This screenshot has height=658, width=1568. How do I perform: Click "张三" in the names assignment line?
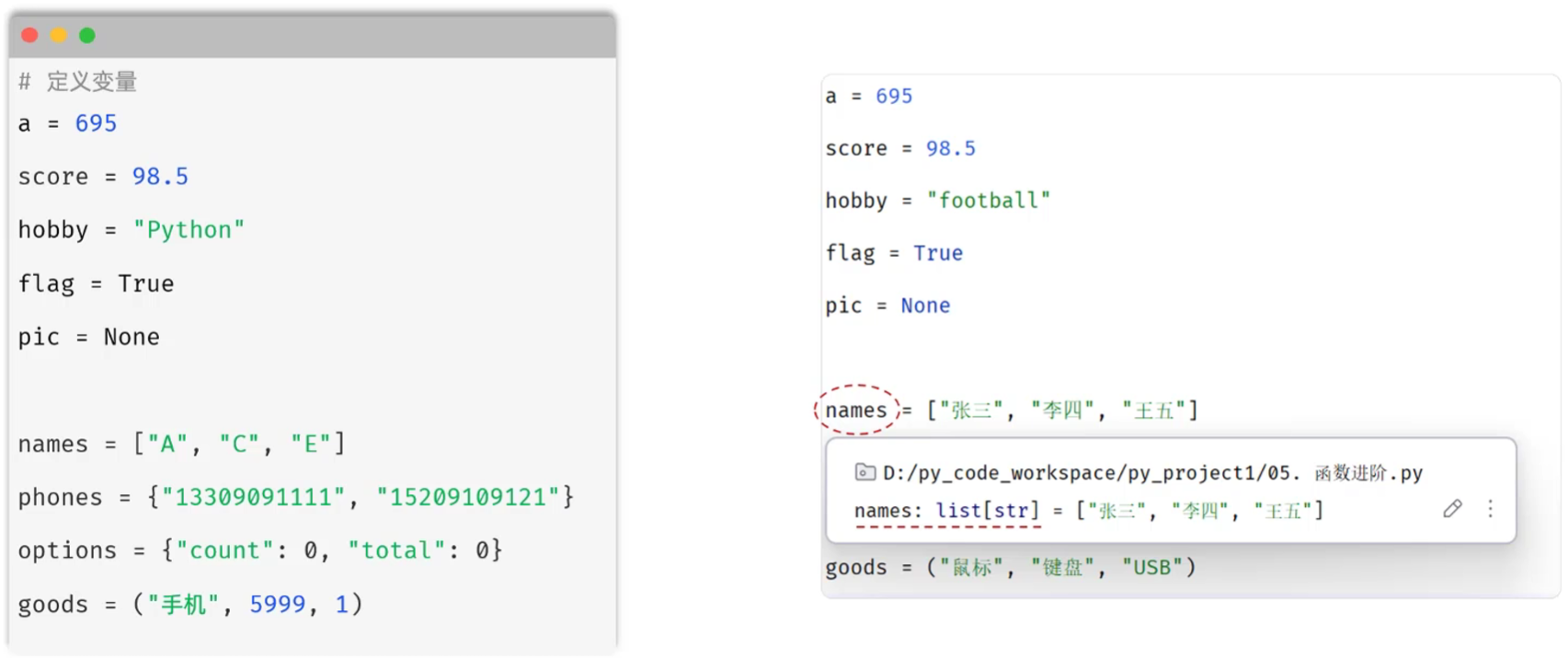click(971, 410)
